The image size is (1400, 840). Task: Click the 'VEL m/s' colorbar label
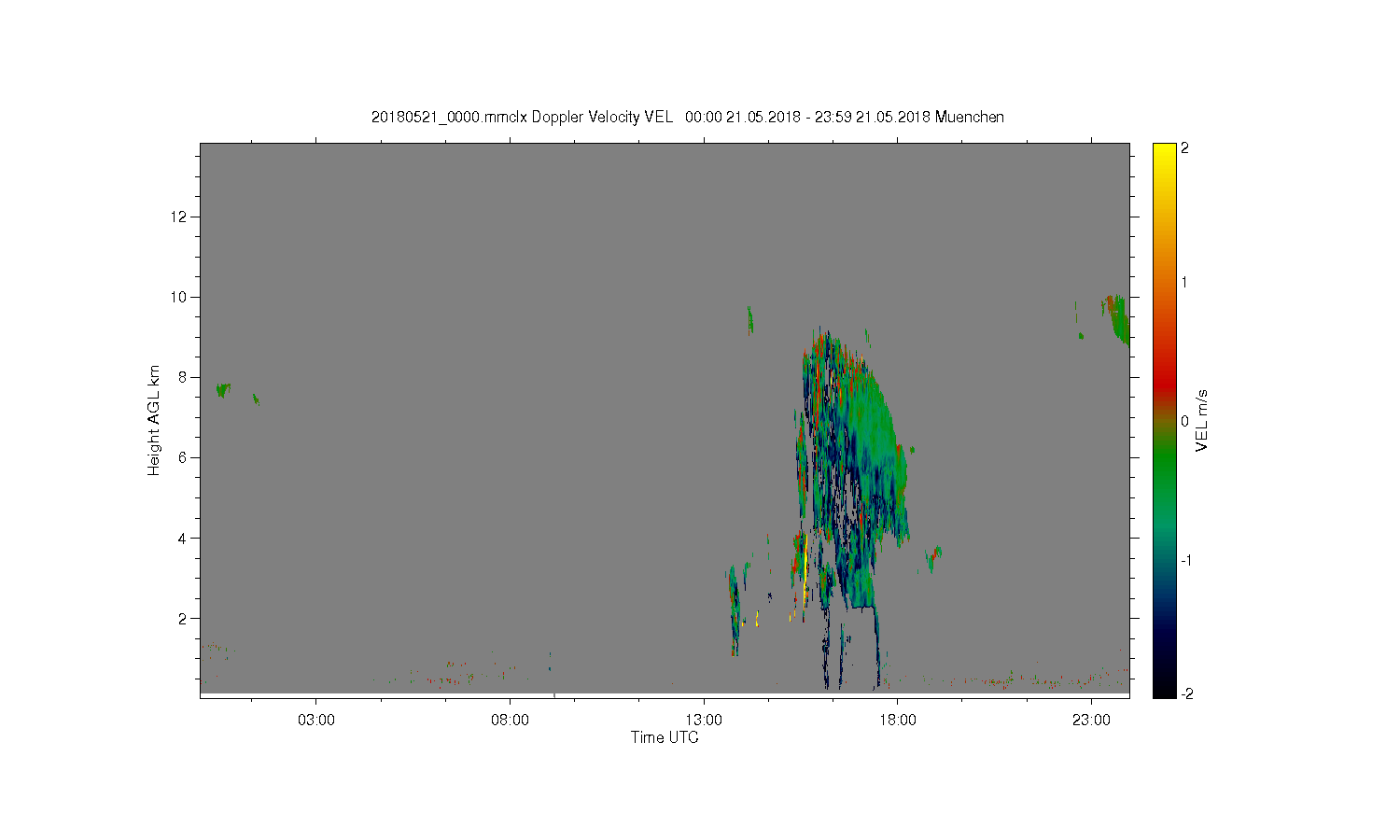pyautogui.click(x=1202, y=421)
